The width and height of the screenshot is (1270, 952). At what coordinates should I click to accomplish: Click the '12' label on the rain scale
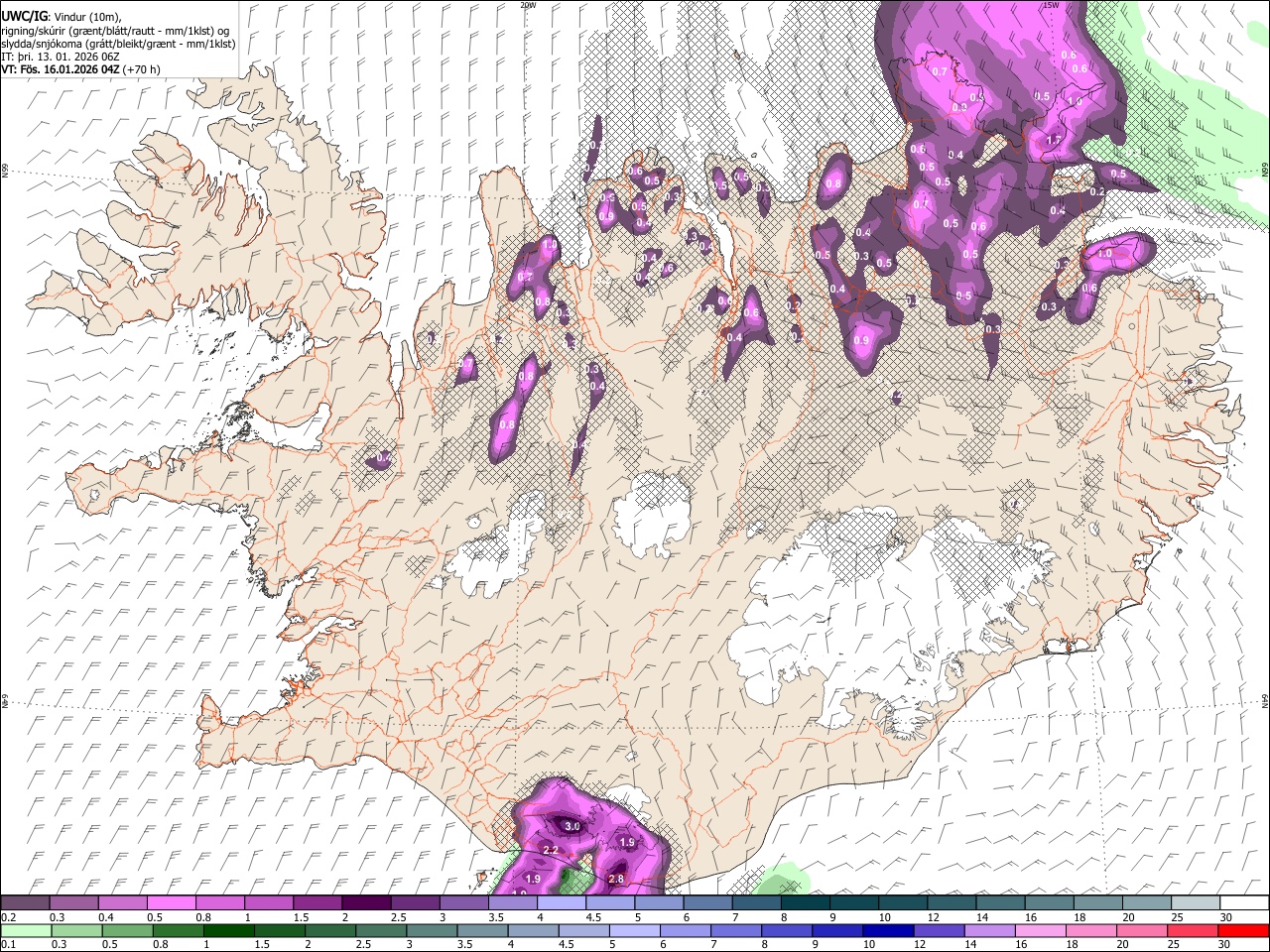tap(919, 945)
